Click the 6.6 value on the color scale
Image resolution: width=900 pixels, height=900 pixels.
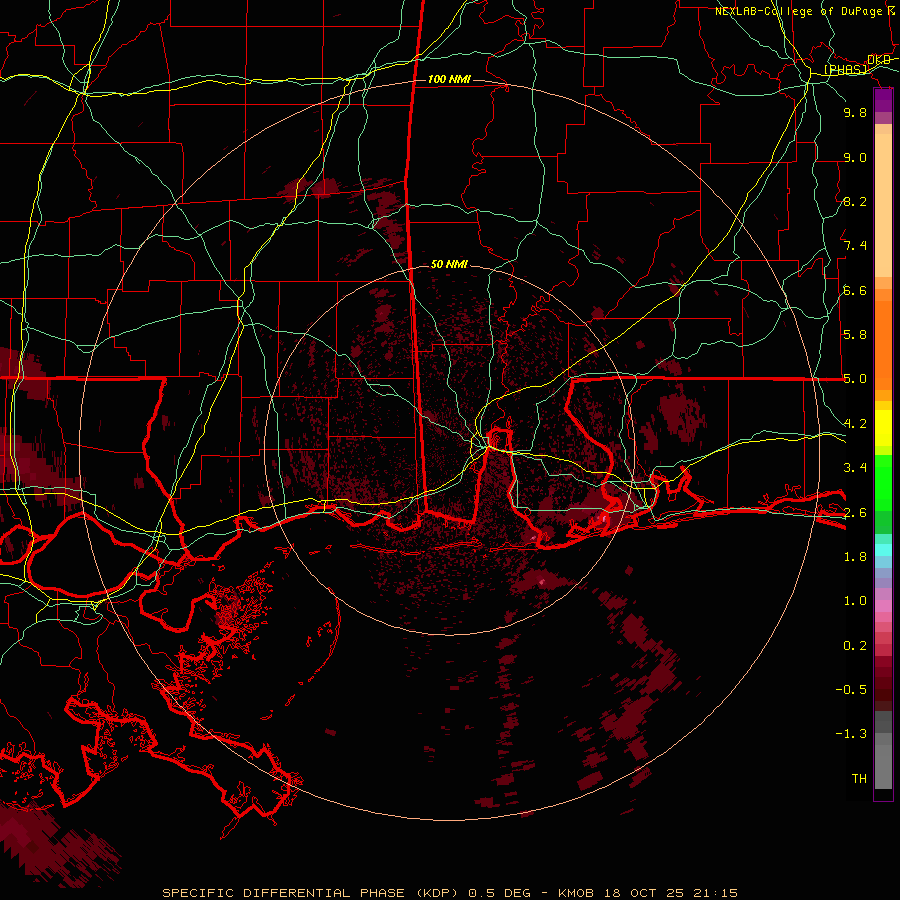pos(855,291)
